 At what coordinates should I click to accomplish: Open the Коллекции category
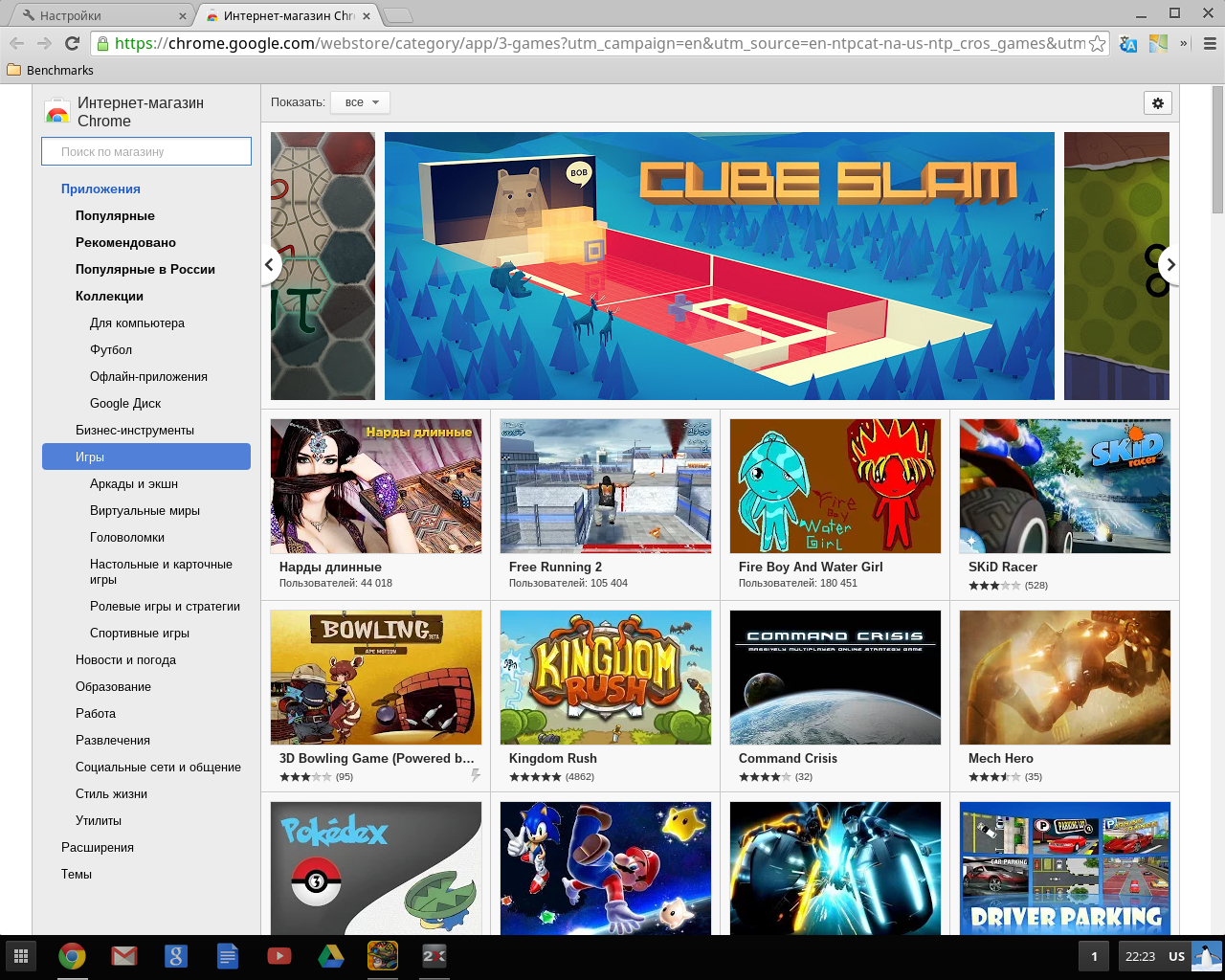pos(109,296)
